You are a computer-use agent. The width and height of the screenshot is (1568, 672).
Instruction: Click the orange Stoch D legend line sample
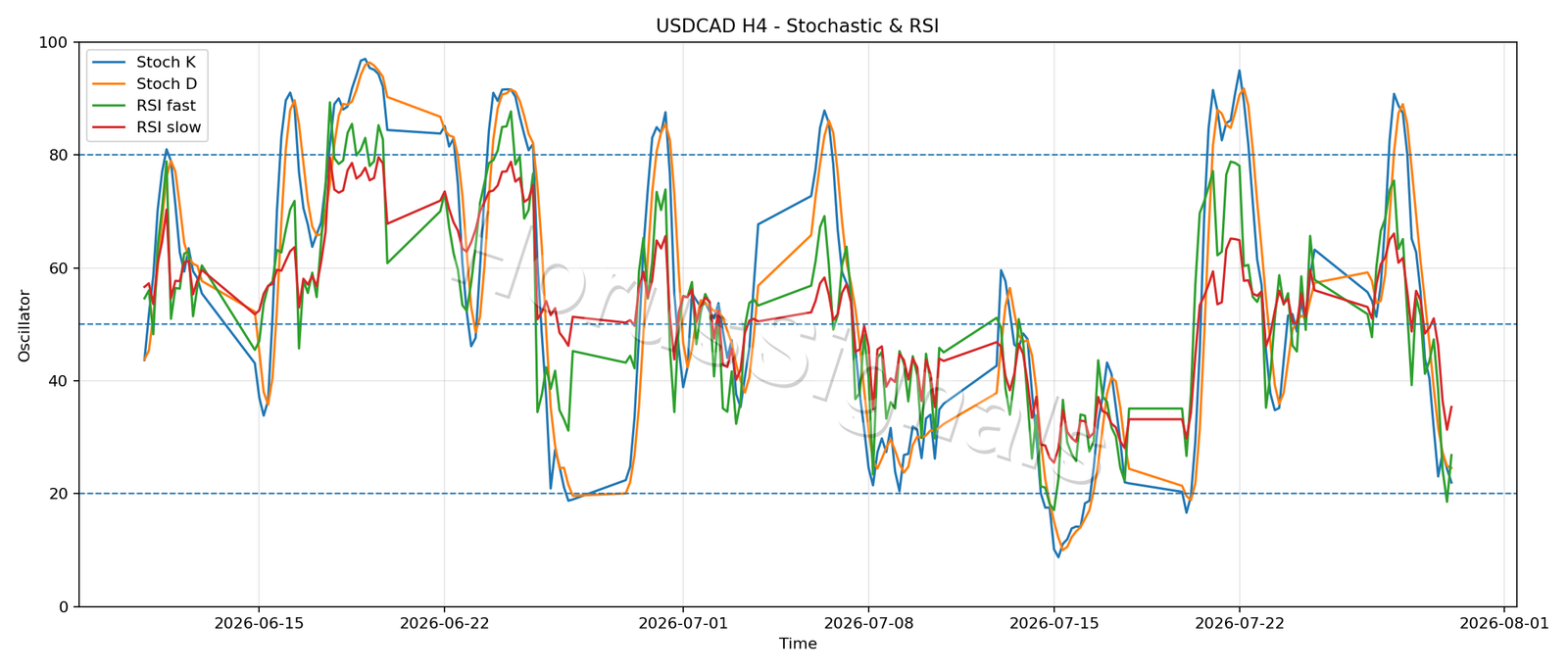tap(109, 84)
